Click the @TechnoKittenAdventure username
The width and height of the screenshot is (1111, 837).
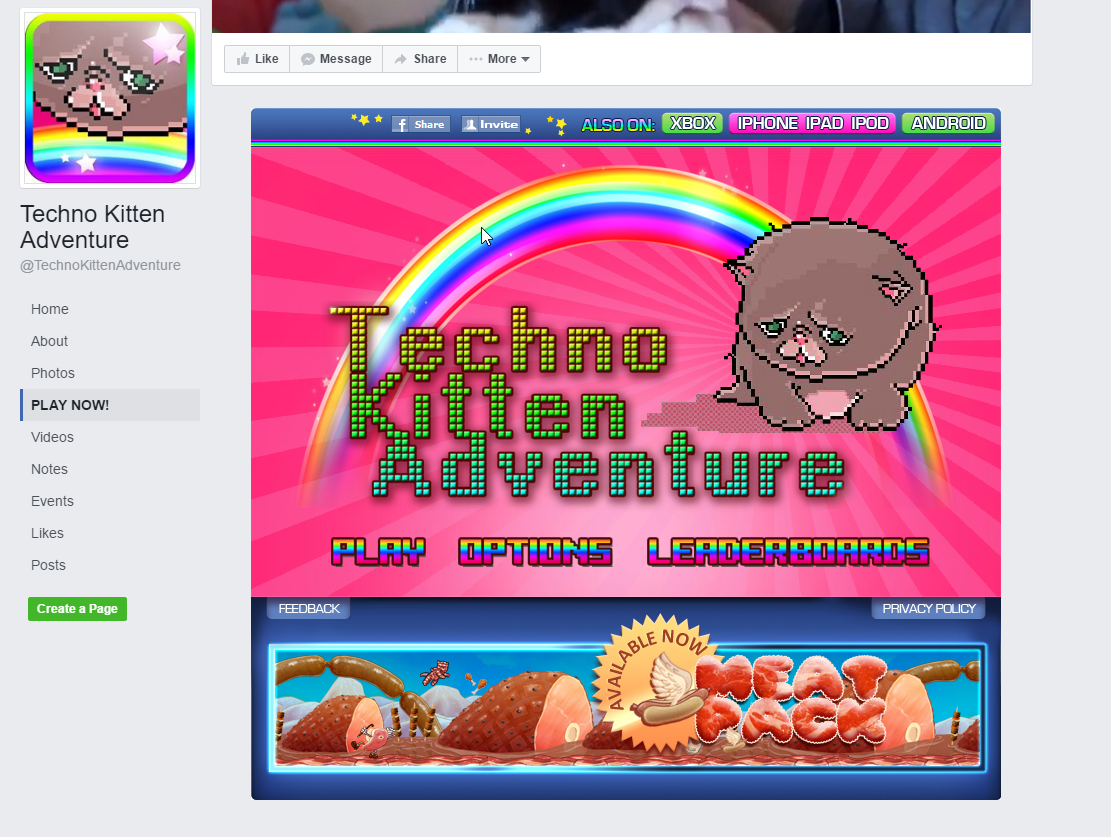[100, 265]
